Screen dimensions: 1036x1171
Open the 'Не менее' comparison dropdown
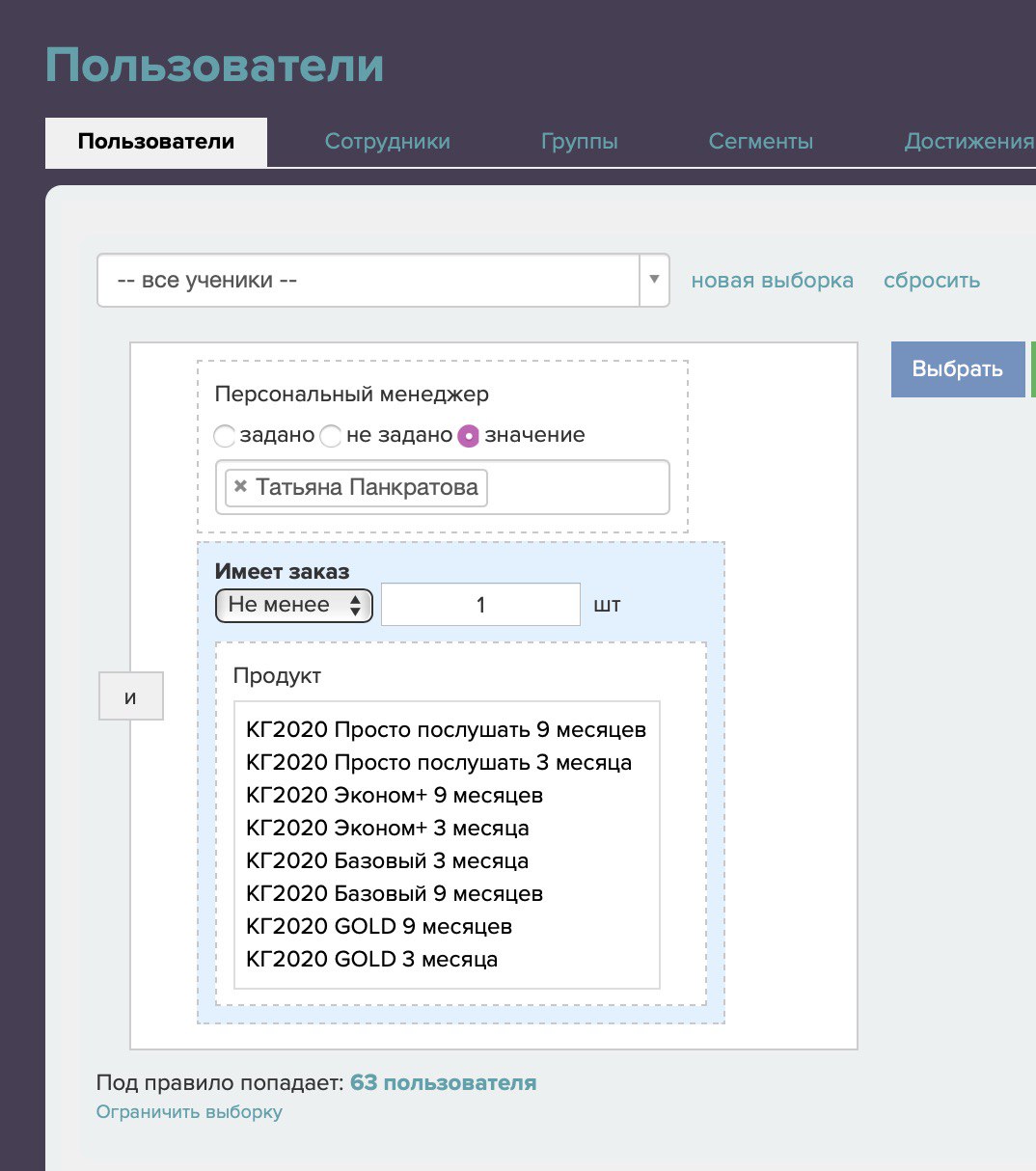(x=294, y=605)
